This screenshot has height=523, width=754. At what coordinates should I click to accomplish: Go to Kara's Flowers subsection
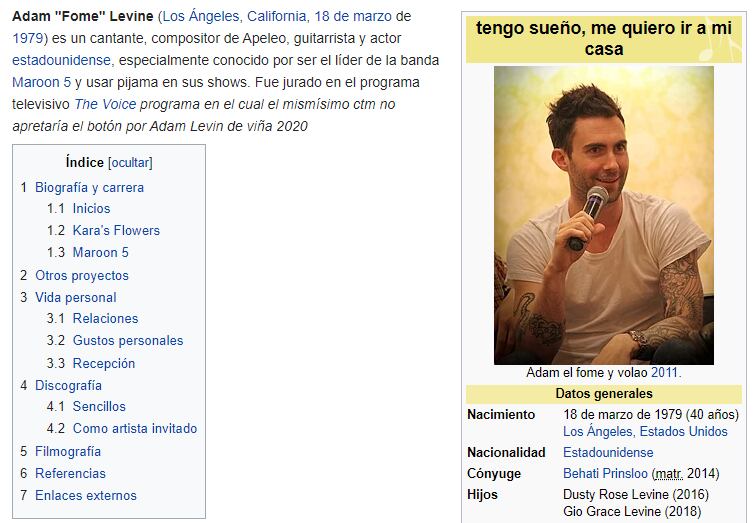tap(116, 230)
